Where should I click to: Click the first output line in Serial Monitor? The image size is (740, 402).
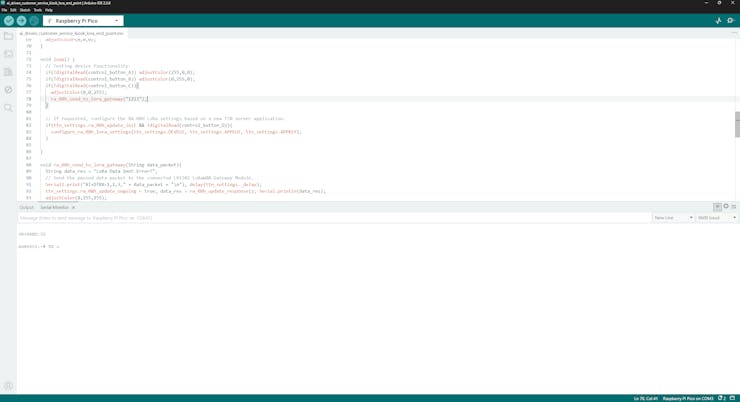tap(32, 234)
